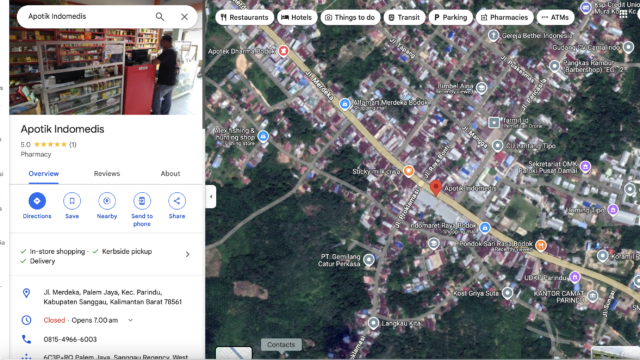Click the Jl. Merdeka address text
Image resolution: width=640 pixels, height=360 pixels.
[x=113, y=297]
